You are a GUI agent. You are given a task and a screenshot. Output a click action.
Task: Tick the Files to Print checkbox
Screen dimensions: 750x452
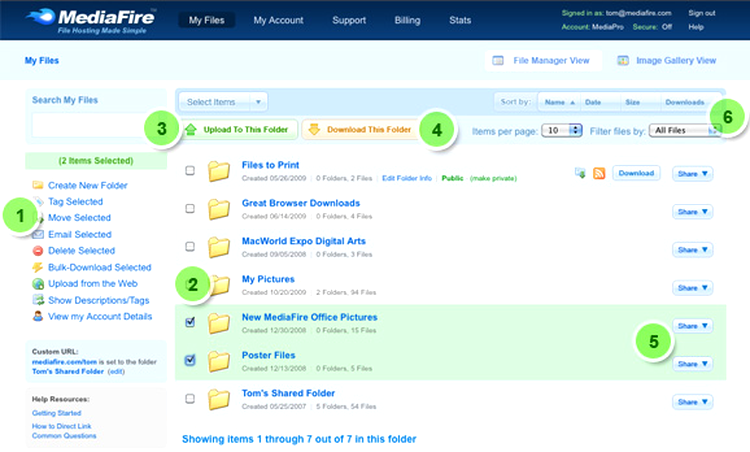coord(190,170)
